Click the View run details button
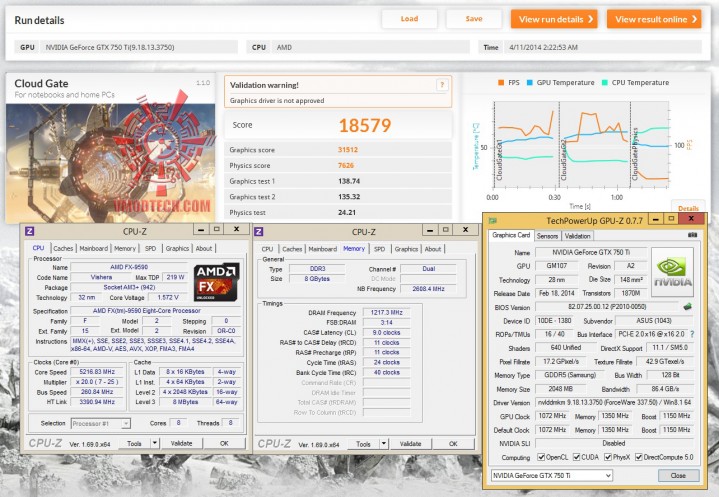This screenshot has height=497, width=719. (554, 19)
